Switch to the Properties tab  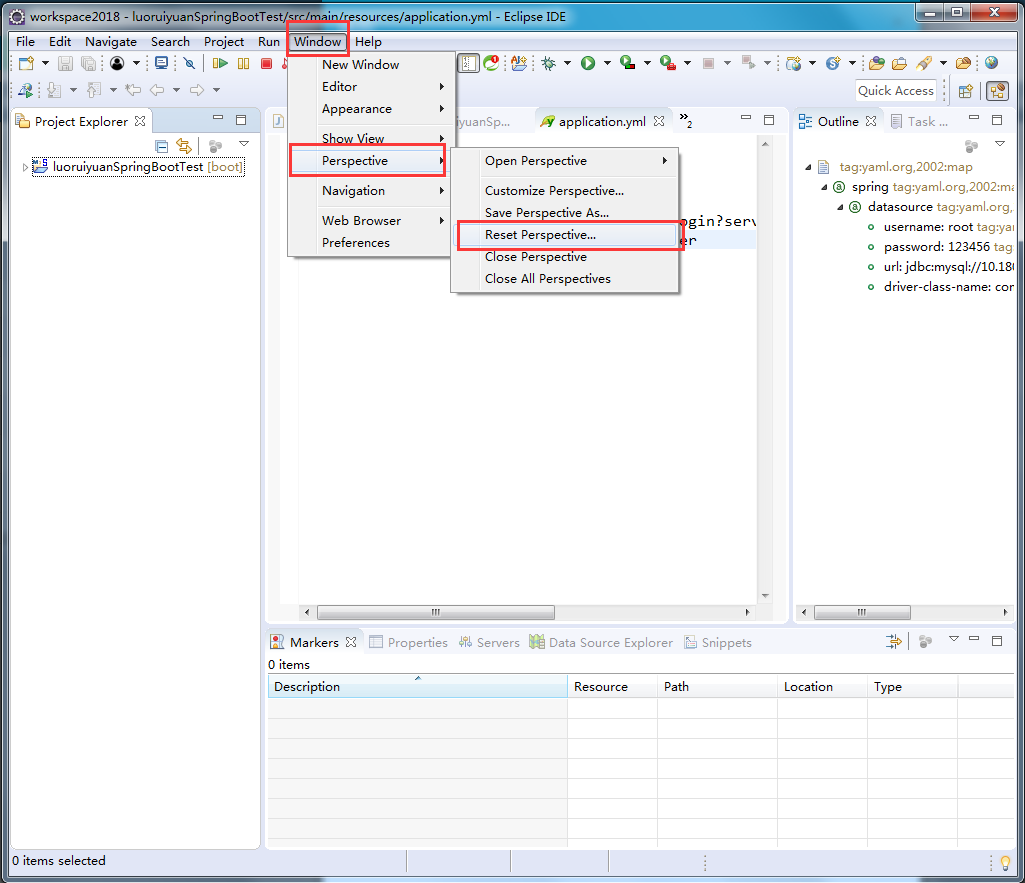pos(409,642)
